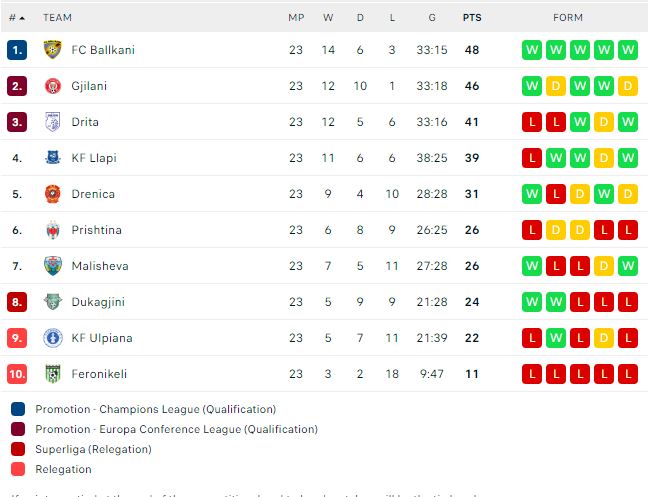Click the FORM column header
This screenshot has height=497, width=654.
[x=568, y=18]
